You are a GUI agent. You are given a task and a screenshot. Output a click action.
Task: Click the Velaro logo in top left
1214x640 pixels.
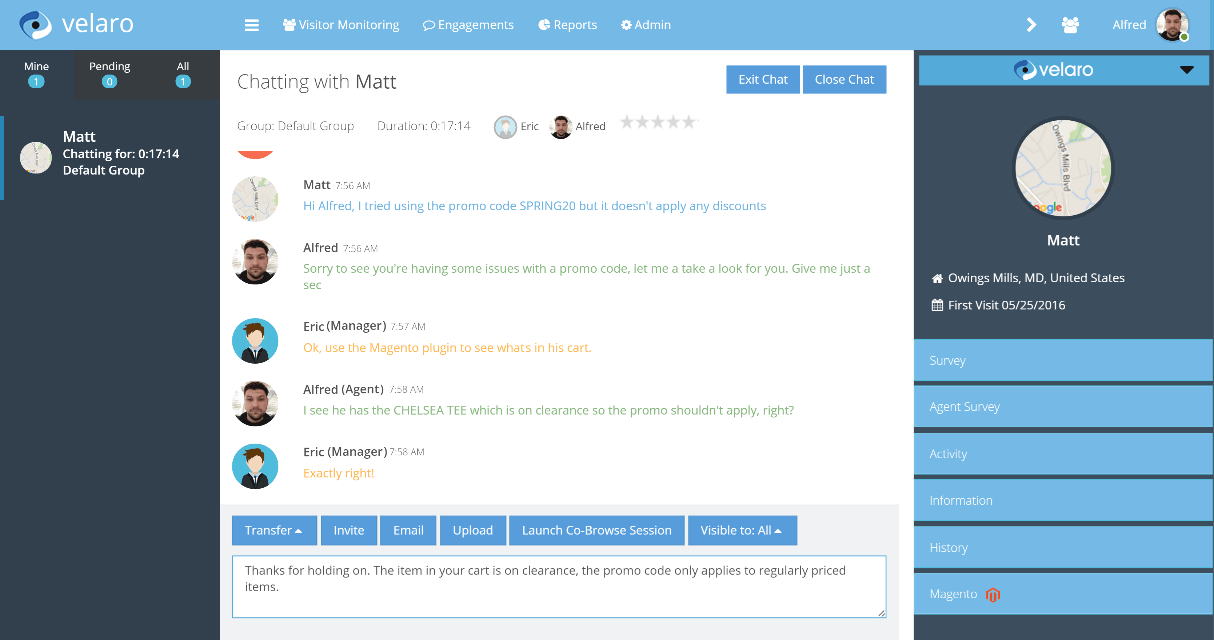pyautogui.click(x=77, y=24)
